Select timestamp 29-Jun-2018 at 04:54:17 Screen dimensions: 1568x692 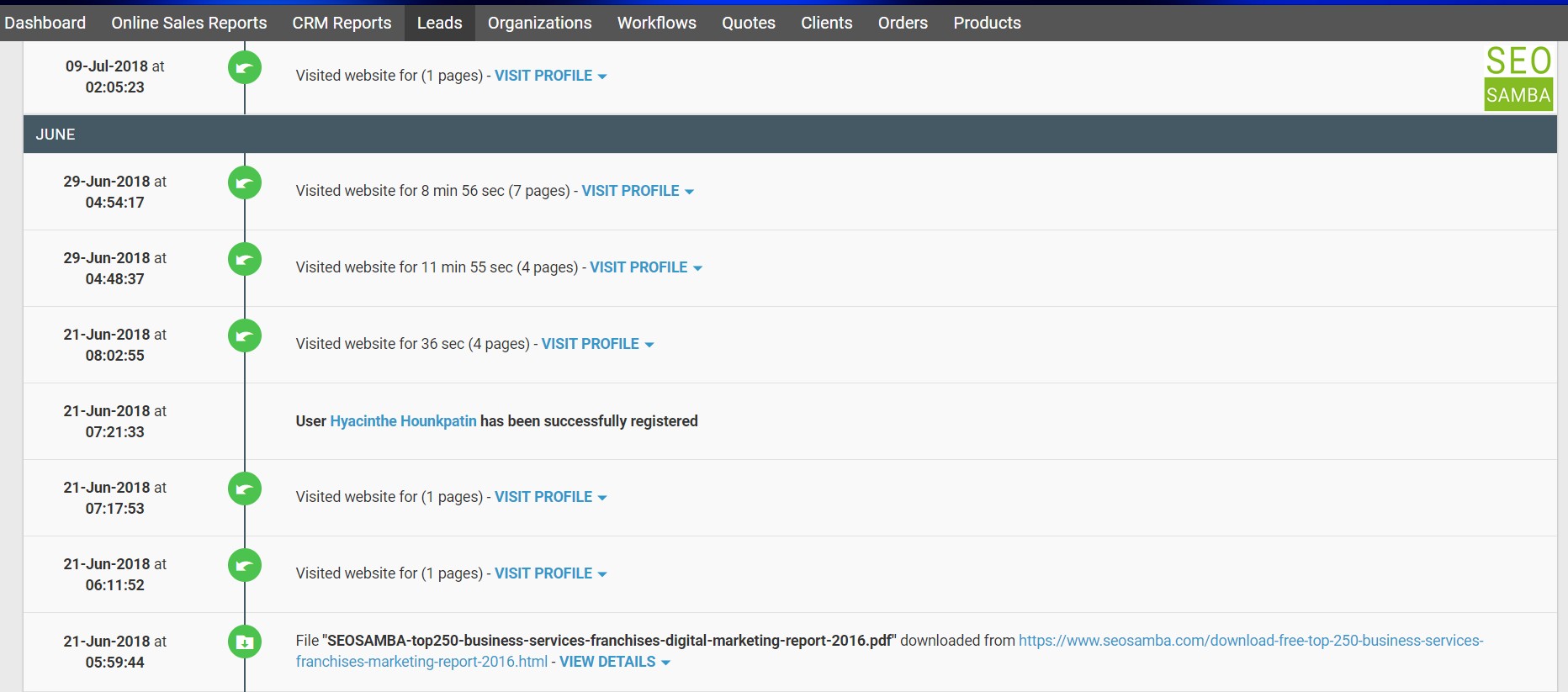[x=115, y=192]
